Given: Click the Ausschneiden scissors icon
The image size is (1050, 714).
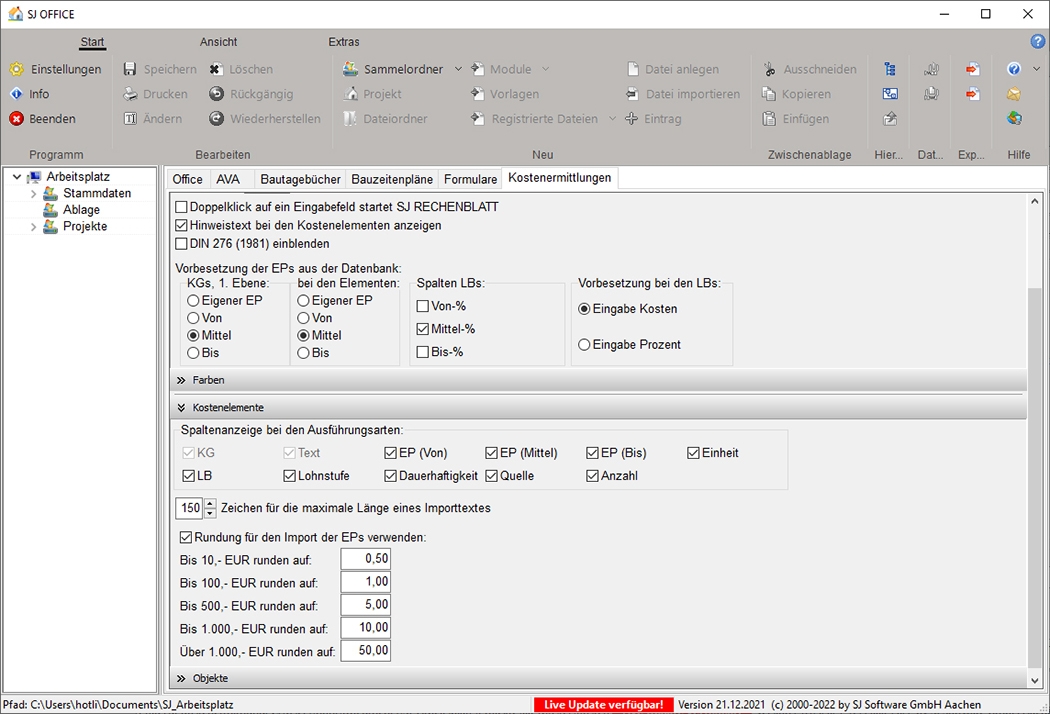Looking at the screenshot, I should pos(769,69).
